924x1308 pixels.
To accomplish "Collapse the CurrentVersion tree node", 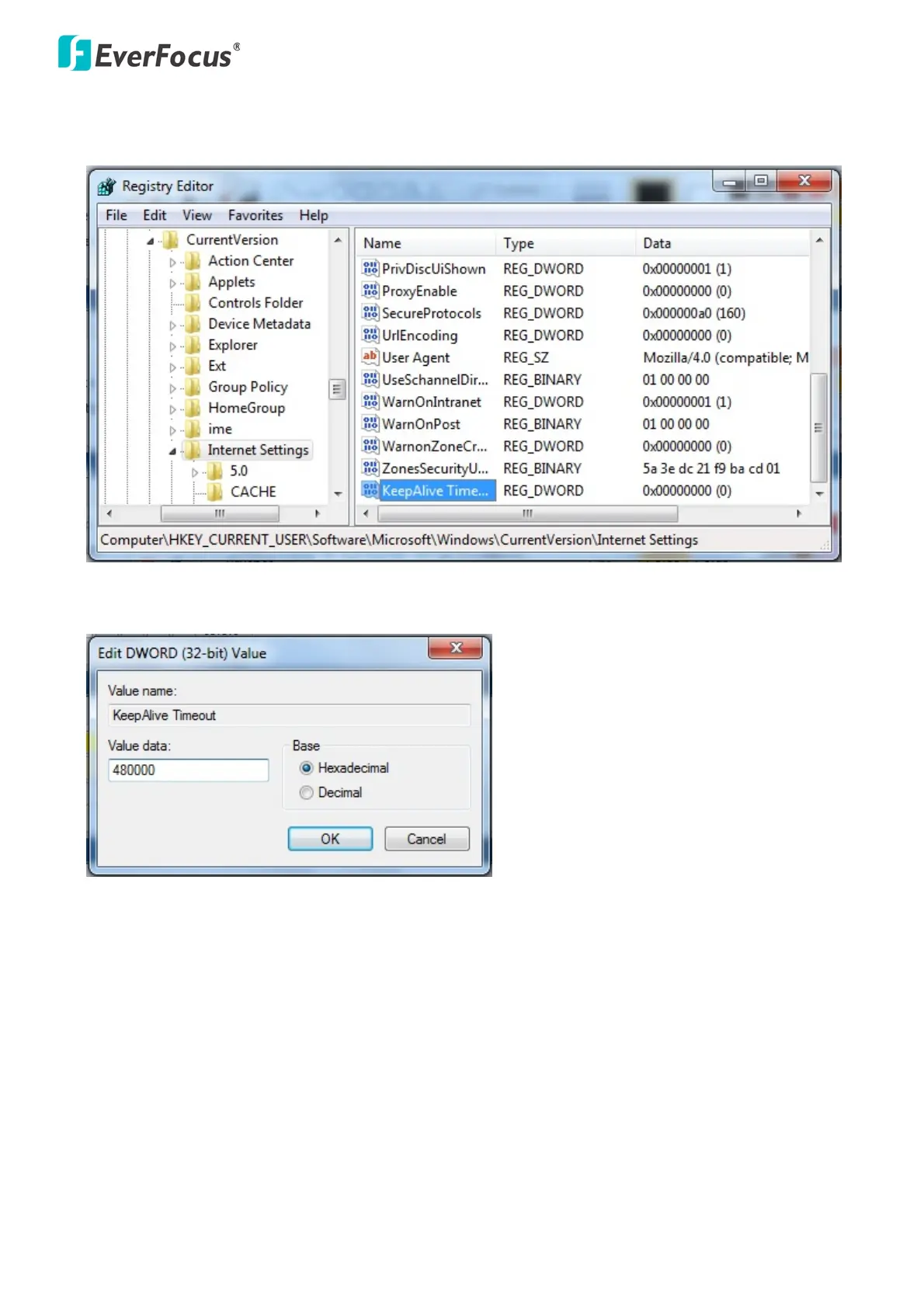I will (x=151, y=241).
